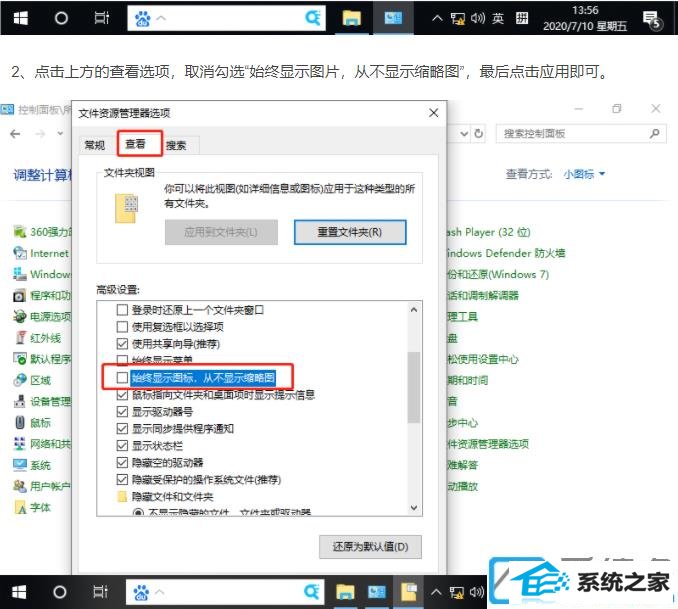Open Cortana circle in the top taskbar
Viewport: 678px width, 609px height.
point(61,18)
